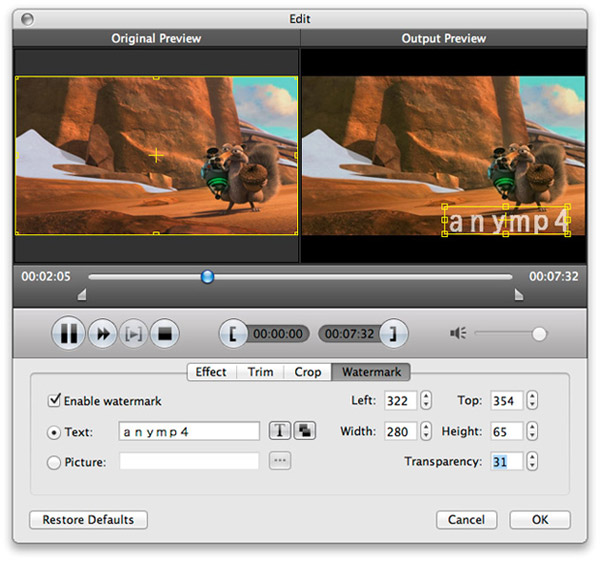Adjust the Left position stepper

click(426, 401)
